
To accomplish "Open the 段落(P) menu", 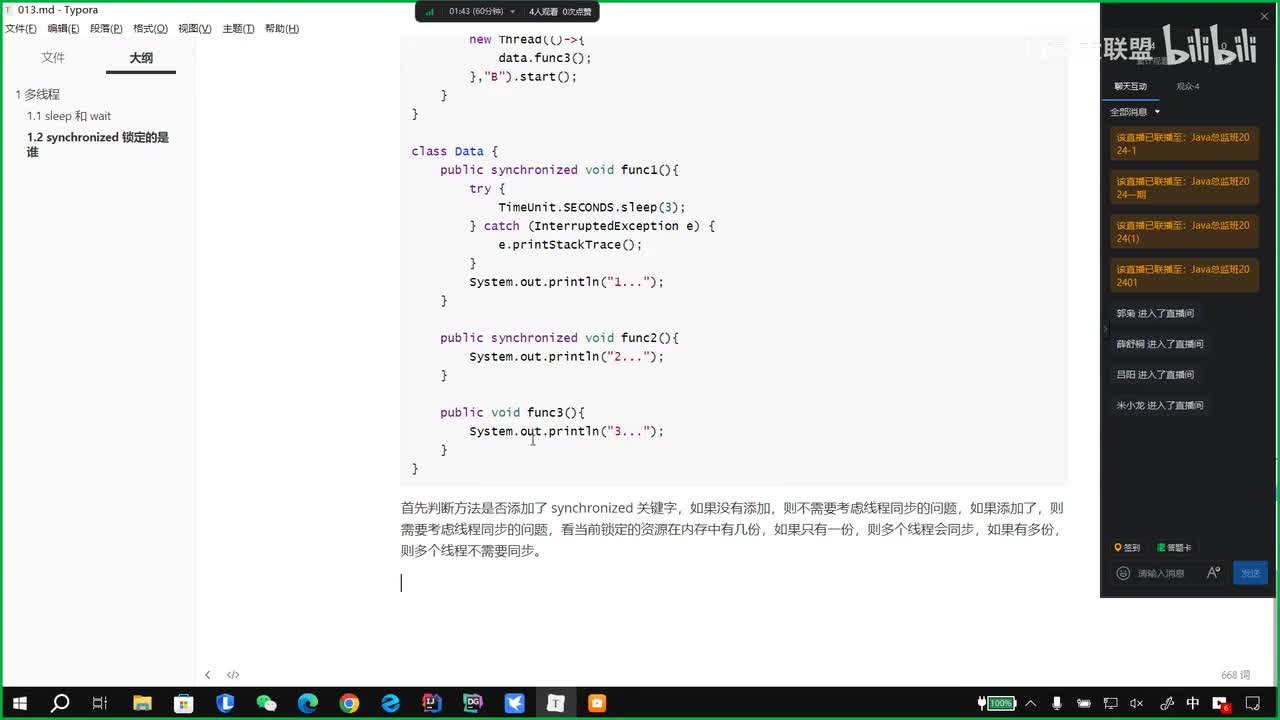I will tap(106, 29).
